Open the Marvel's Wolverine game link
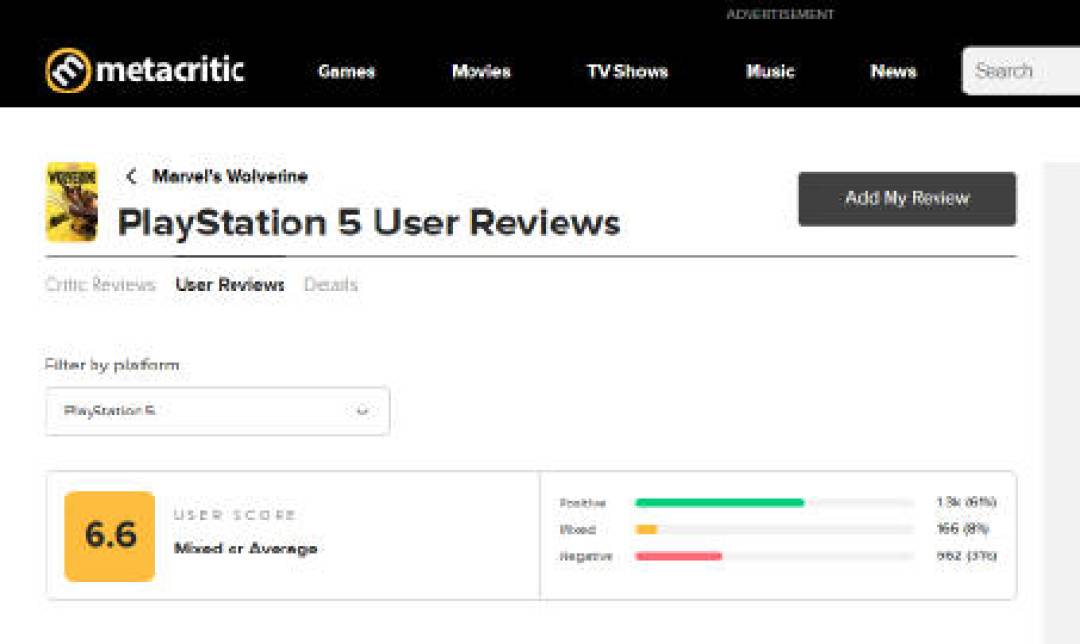The height and width of the screenshot is (644, 1080). click(x=230, y=176)
